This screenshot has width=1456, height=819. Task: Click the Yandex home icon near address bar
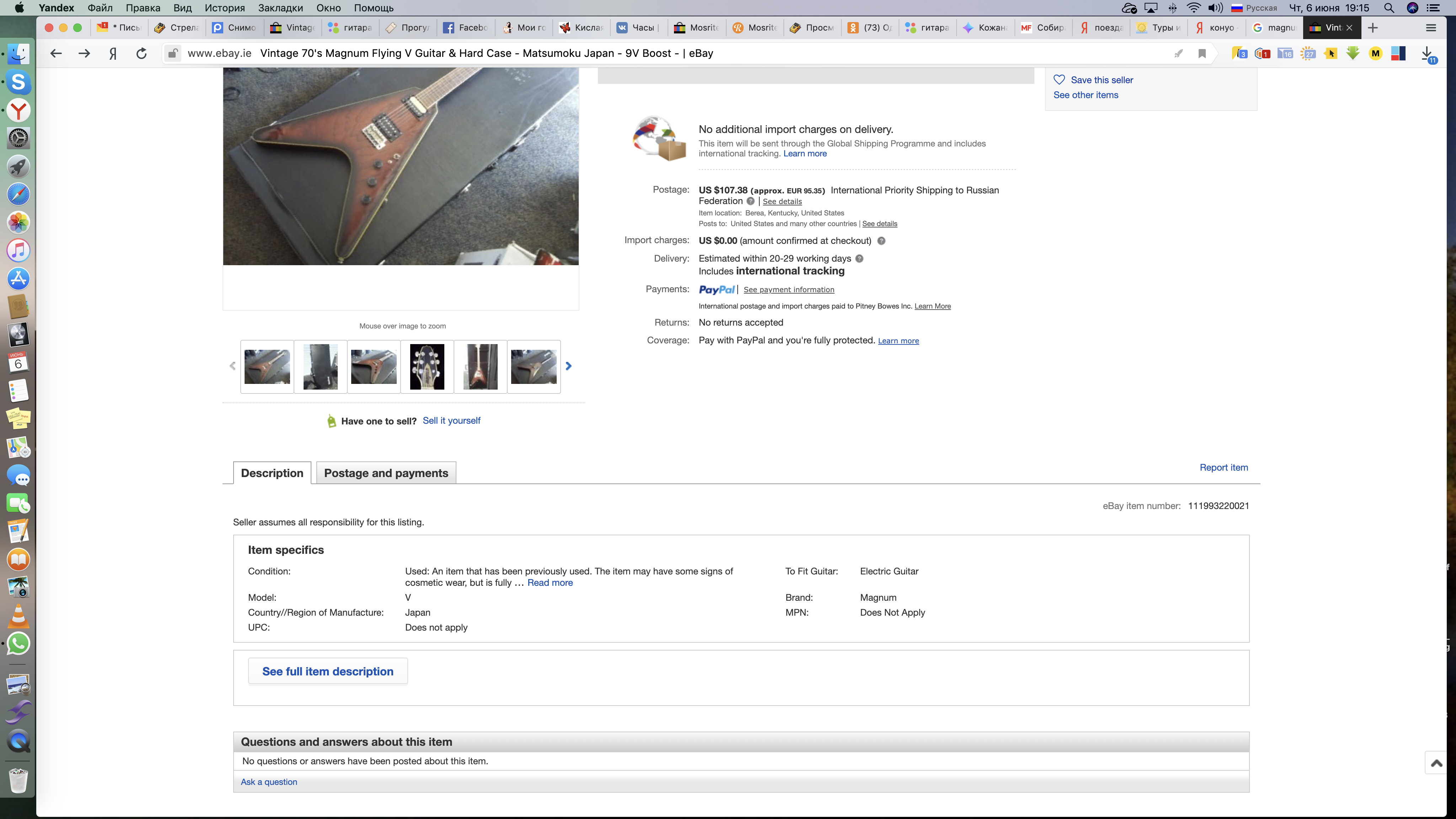pyautogui.click(x=113, y=53)
